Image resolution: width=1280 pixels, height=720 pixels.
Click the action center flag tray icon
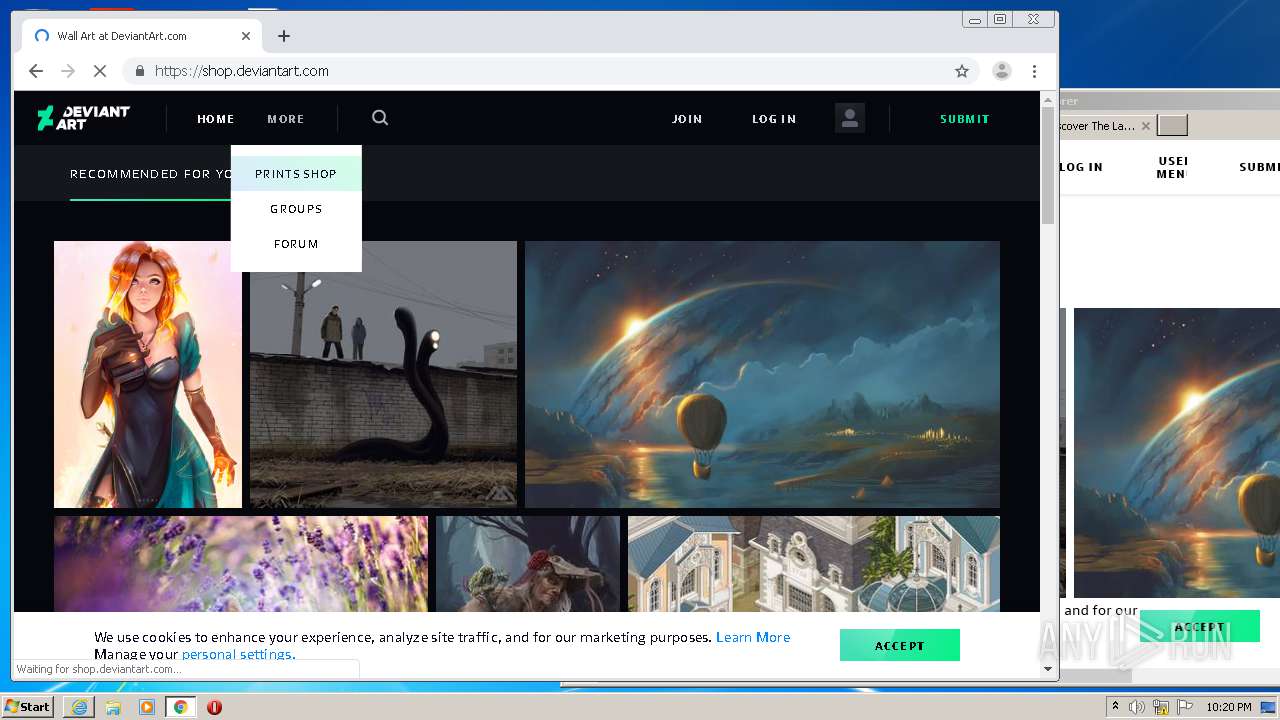click(1185, 707)
